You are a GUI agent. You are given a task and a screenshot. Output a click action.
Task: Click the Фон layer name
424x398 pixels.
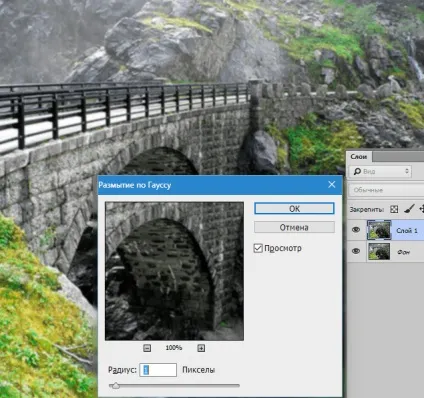point(403,252)
